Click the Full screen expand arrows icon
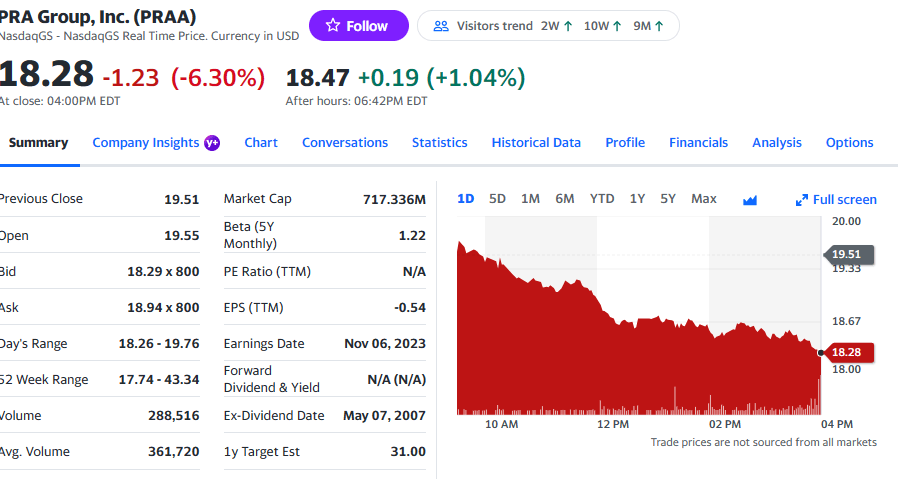This screenshot has height=479, width=898. click(x=801, y=200)
